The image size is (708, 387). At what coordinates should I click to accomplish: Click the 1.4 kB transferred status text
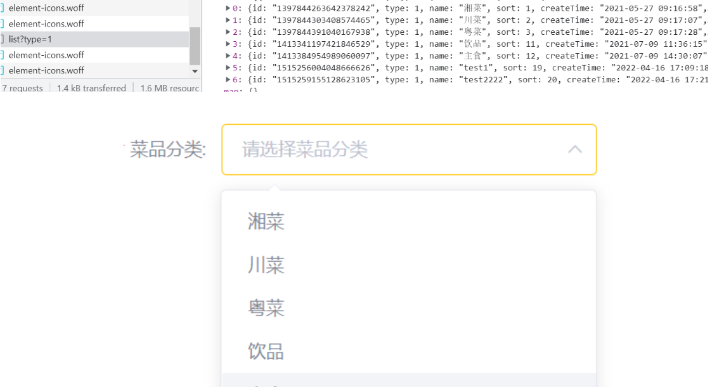[x=92, y=88]
